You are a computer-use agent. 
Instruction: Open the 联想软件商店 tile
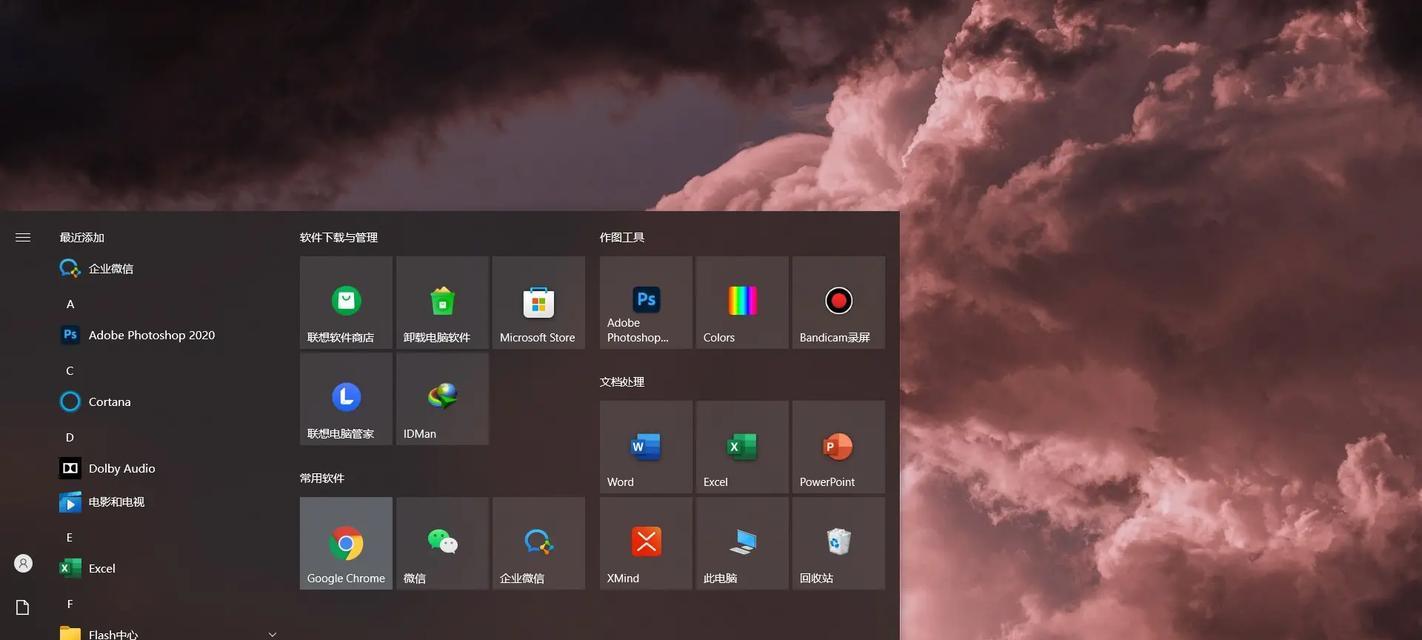[346, 302]
